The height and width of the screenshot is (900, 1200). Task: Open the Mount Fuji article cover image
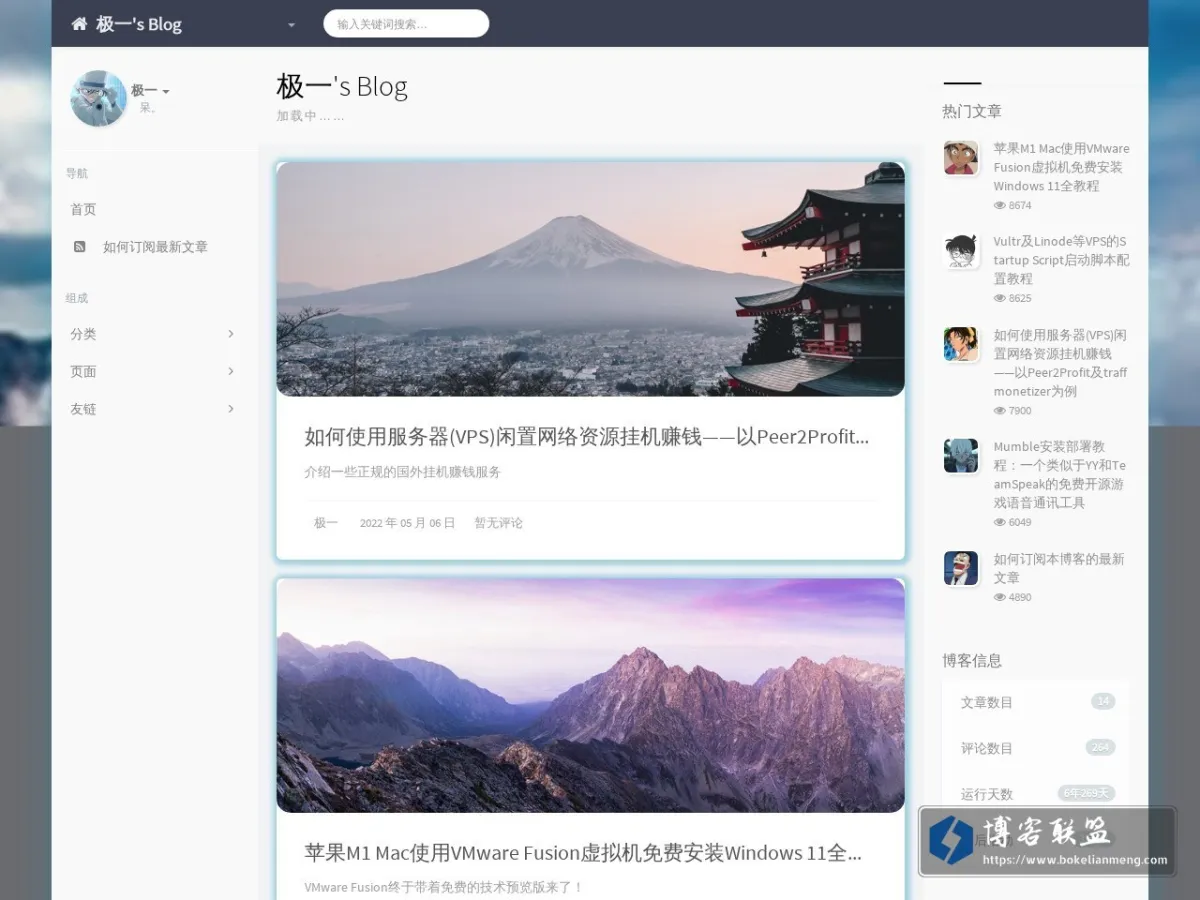pyautogui.click(x=590, y=279)
